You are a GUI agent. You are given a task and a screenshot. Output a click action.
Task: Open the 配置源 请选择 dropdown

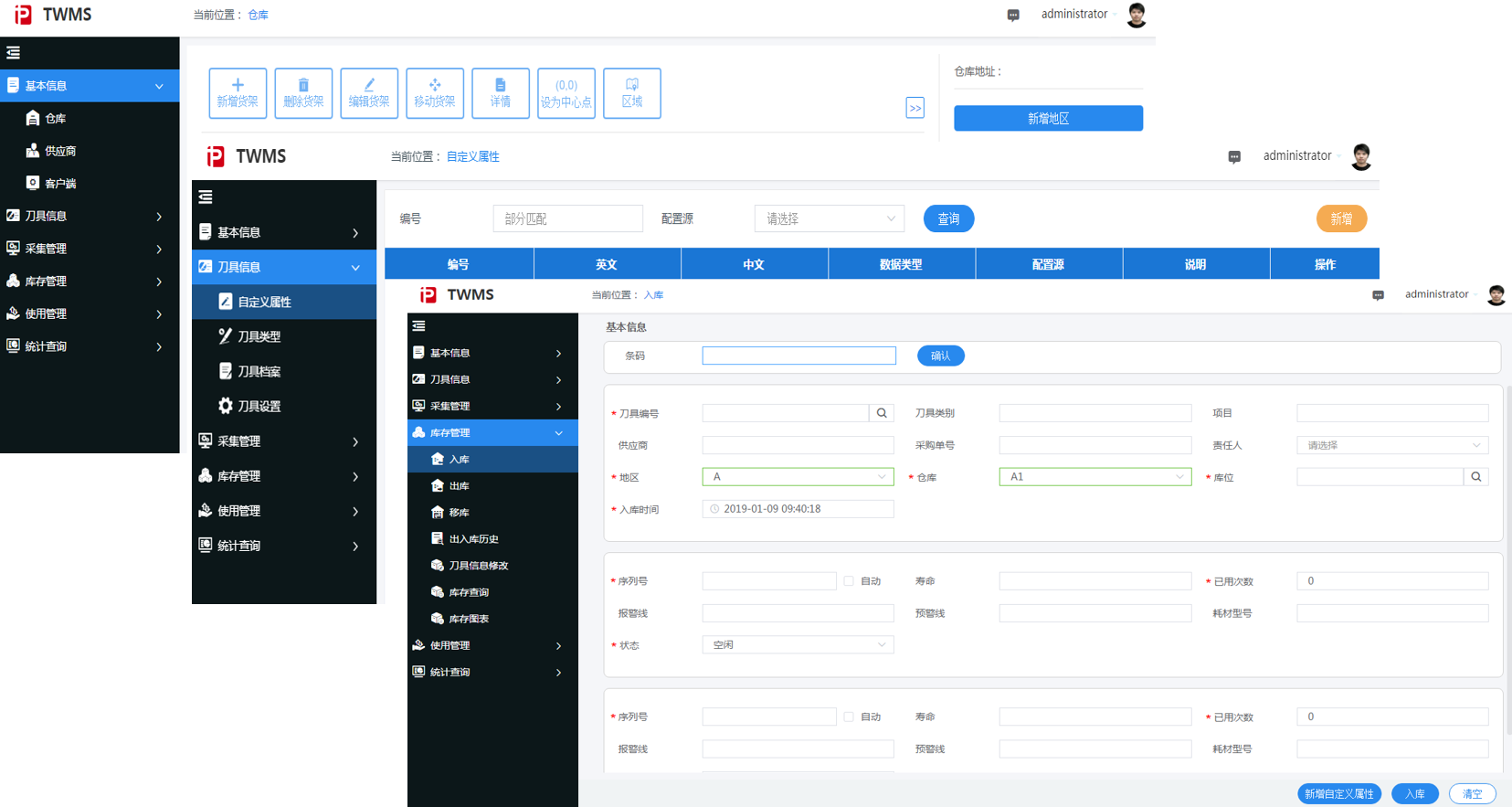coord(830,219)
